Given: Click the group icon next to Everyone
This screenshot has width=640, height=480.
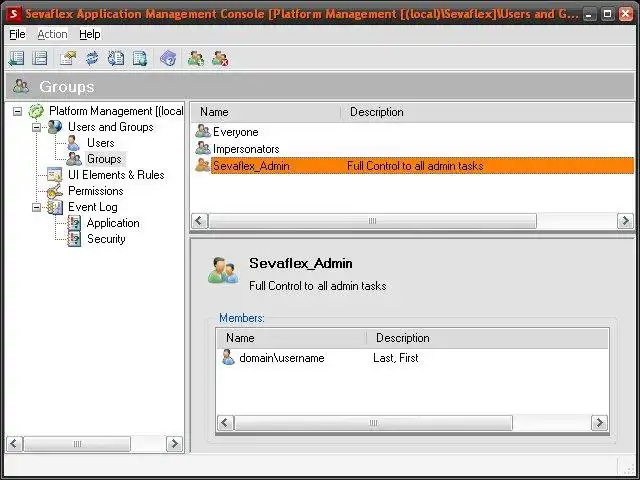Looking at the screenshot, I should point(203,131).
